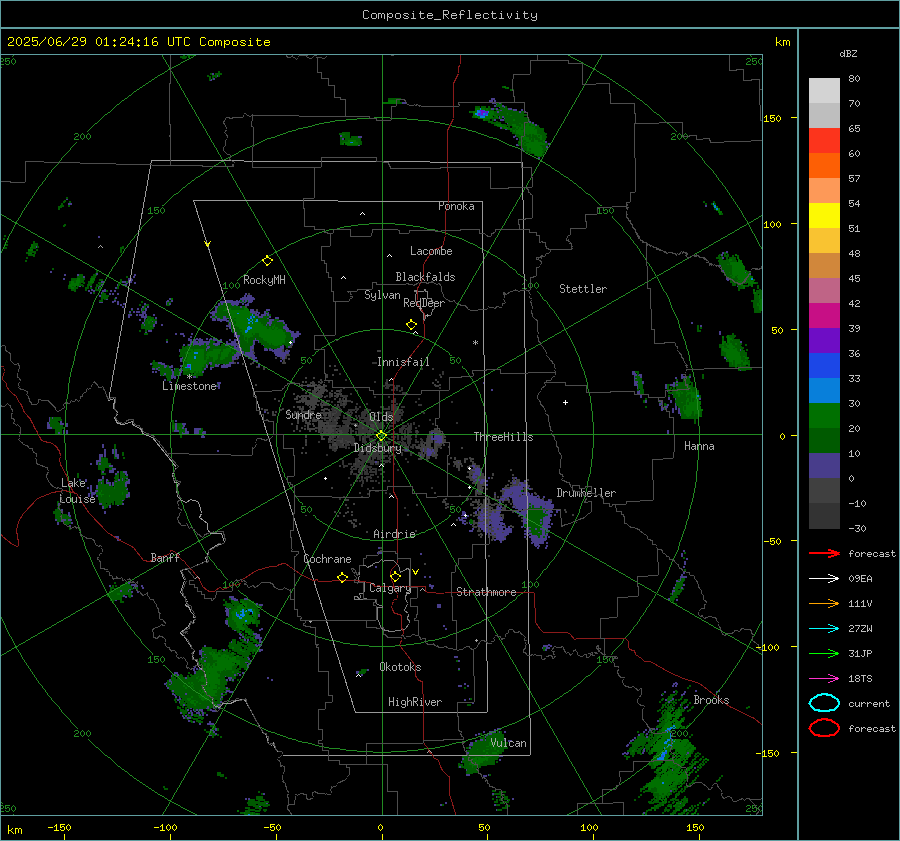Click the magenta 18TS arrow icon

click(824, 679)
